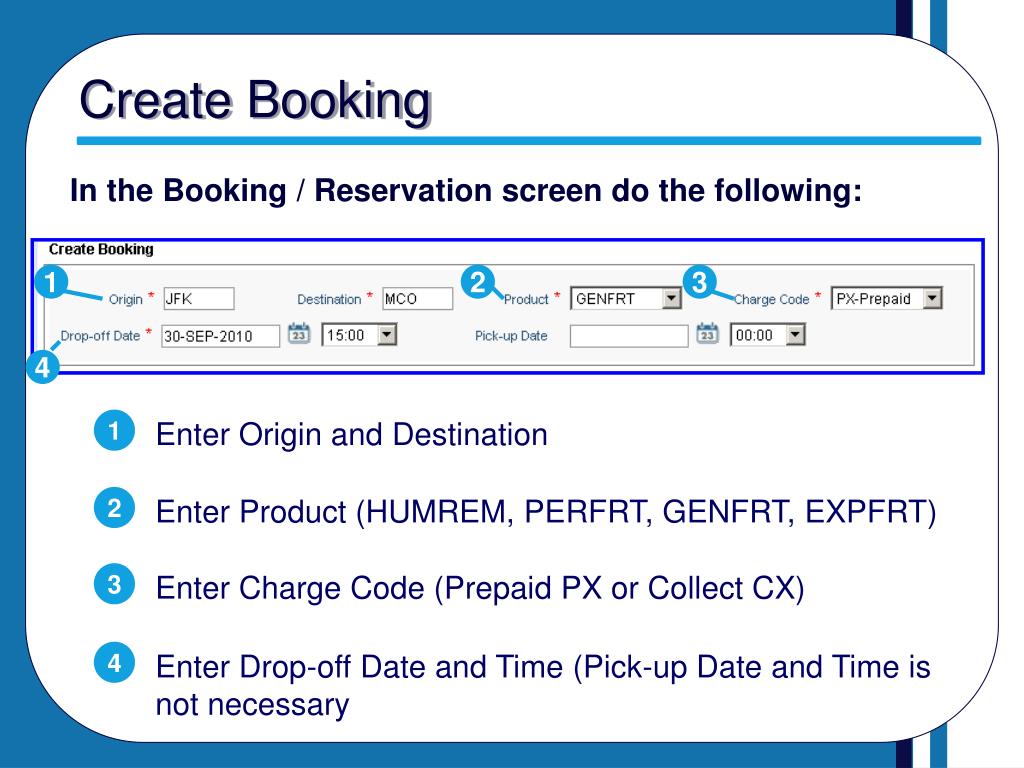
Task: Open the drop-off time dropdown showing 15:00
Action: pos(387,335)
